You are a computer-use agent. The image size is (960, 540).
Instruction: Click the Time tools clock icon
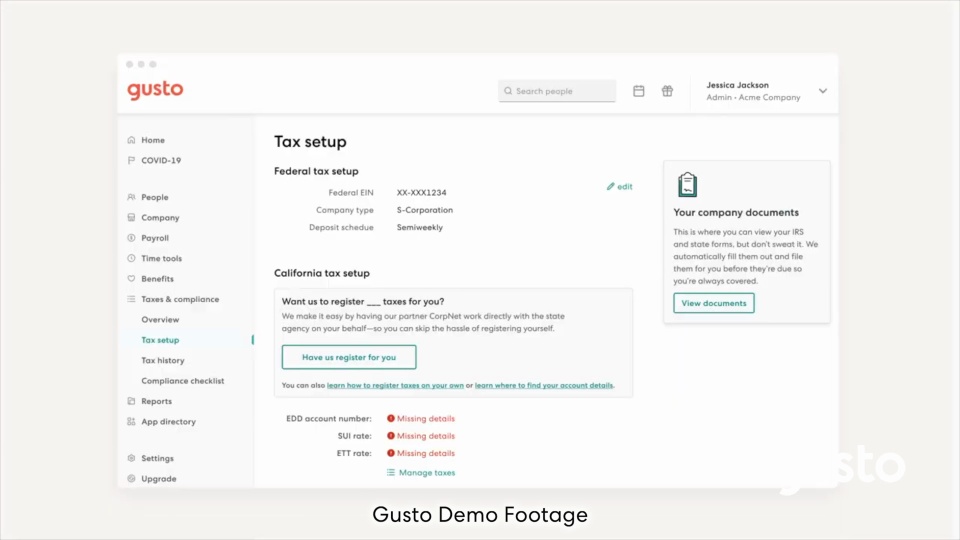131,258
